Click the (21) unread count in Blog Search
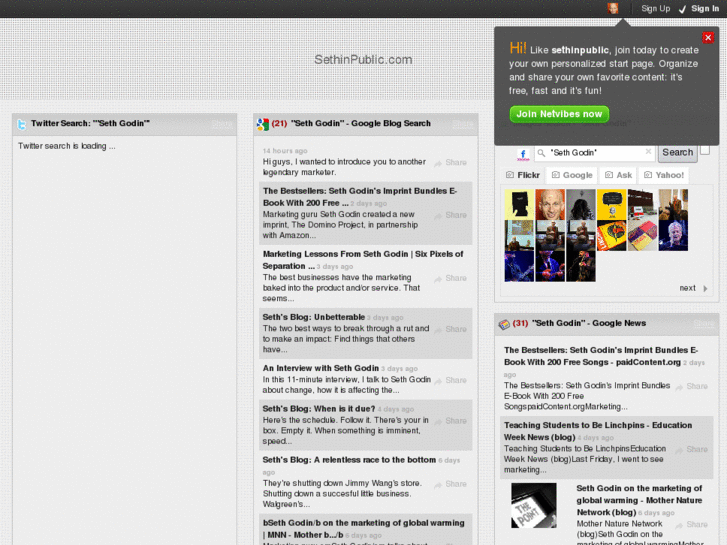 279,123
